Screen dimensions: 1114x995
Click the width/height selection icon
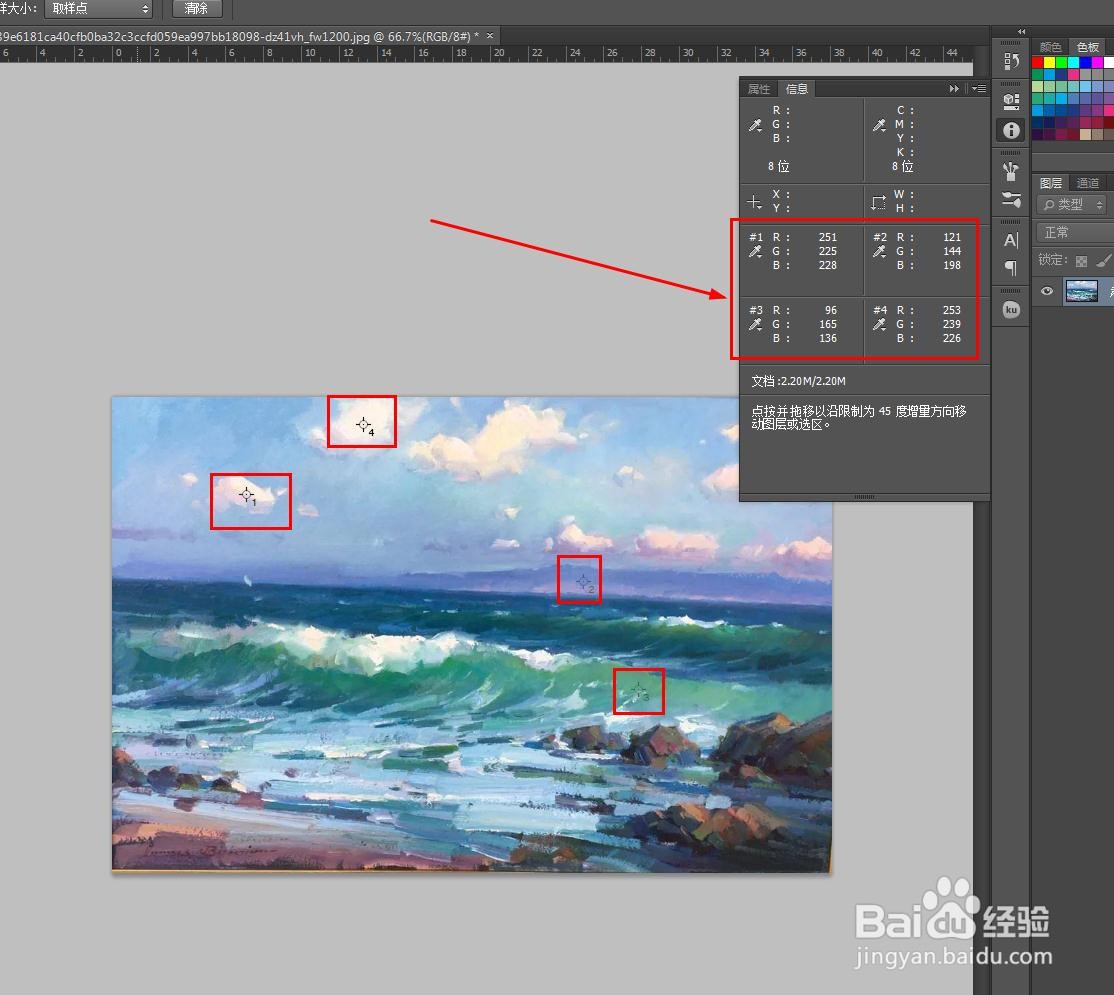pyautogui.click(x=879, y=202)
